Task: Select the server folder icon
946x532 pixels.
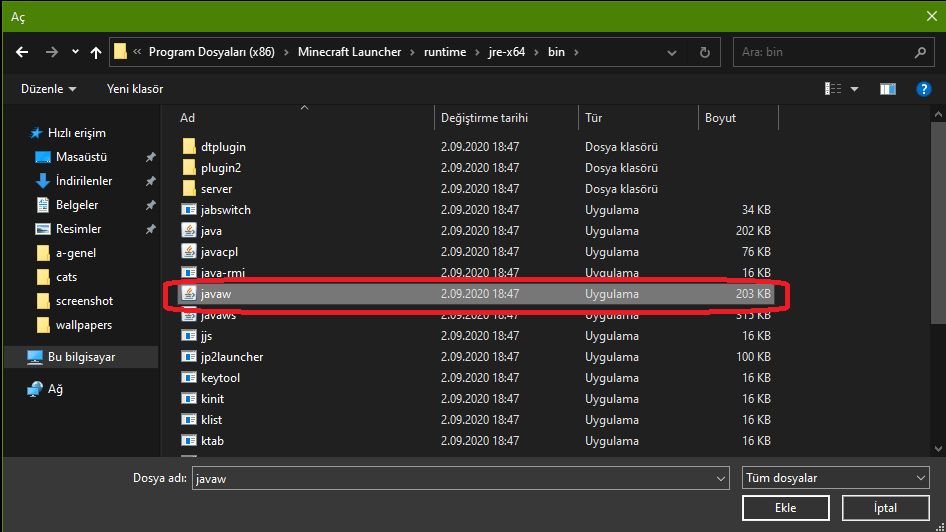Action: click(x=189, y=189)
